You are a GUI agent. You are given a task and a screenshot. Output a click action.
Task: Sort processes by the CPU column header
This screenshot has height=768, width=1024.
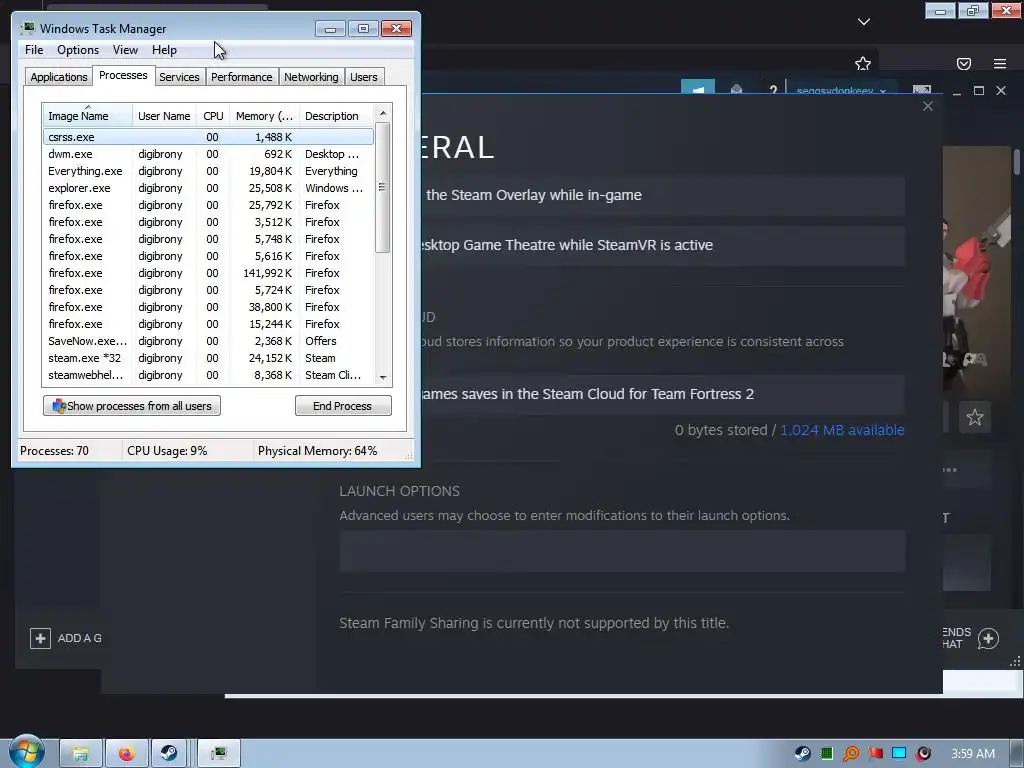pyautogui.click(x=213, y=116)
